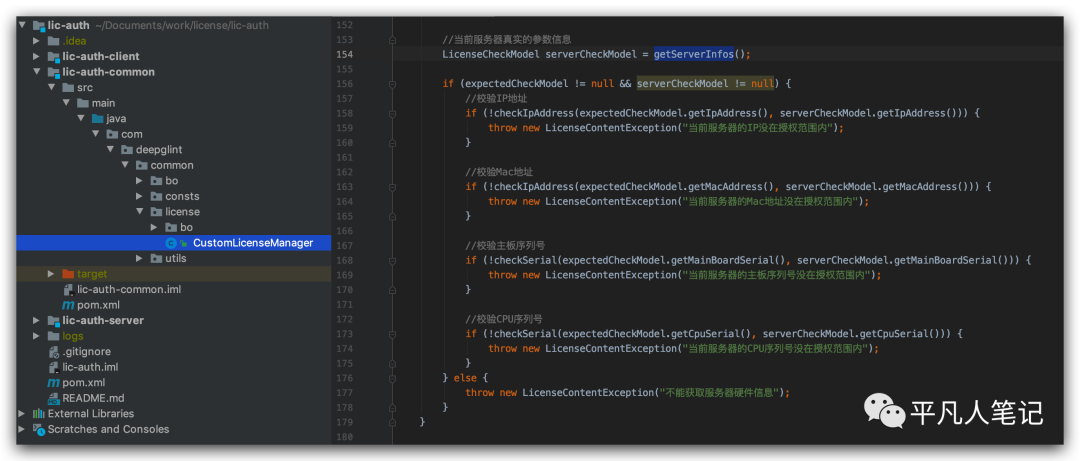Expand the target folder arrow
Screen dimensions: 1080x461
[51, 274]
